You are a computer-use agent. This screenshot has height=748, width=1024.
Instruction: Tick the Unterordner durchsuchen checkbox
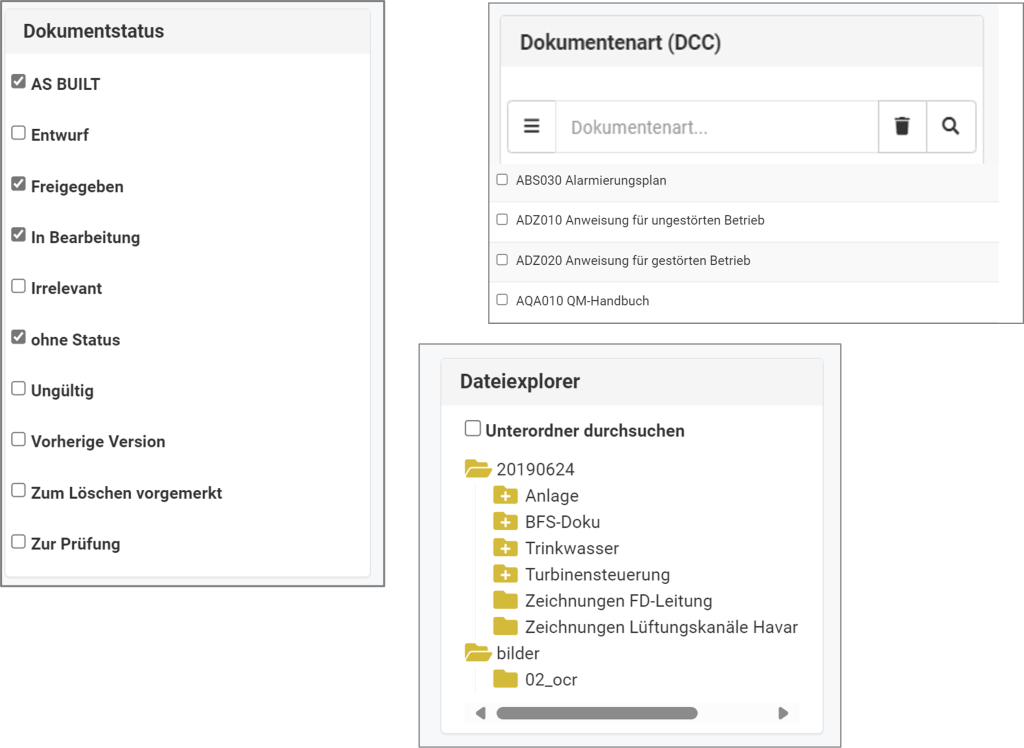pyautogui.click(x=473, y=429)
